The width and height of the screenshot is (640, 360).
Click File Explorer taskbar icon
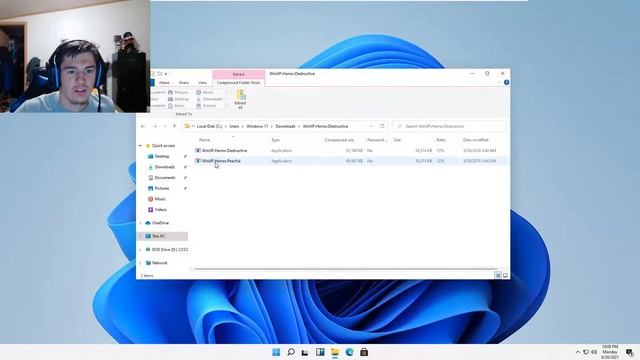point(335,352)
